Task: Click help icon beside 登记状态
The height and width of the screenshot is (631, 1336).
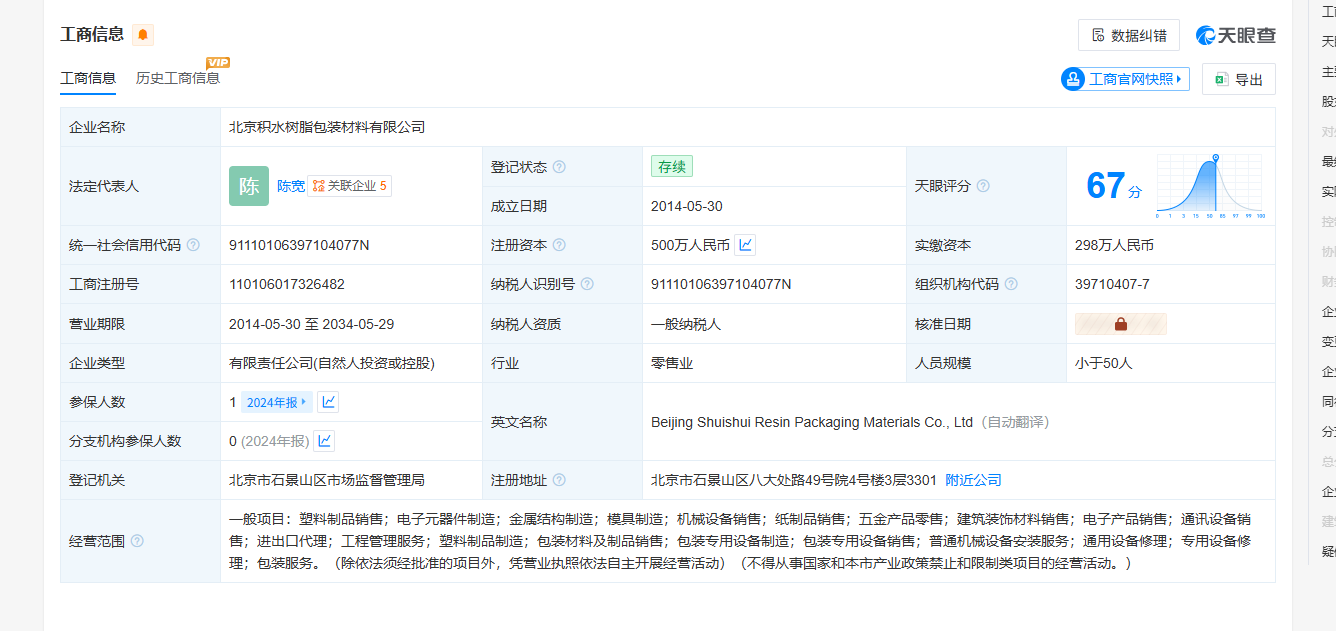Action: pyautogui.click(x=559, y=167)
